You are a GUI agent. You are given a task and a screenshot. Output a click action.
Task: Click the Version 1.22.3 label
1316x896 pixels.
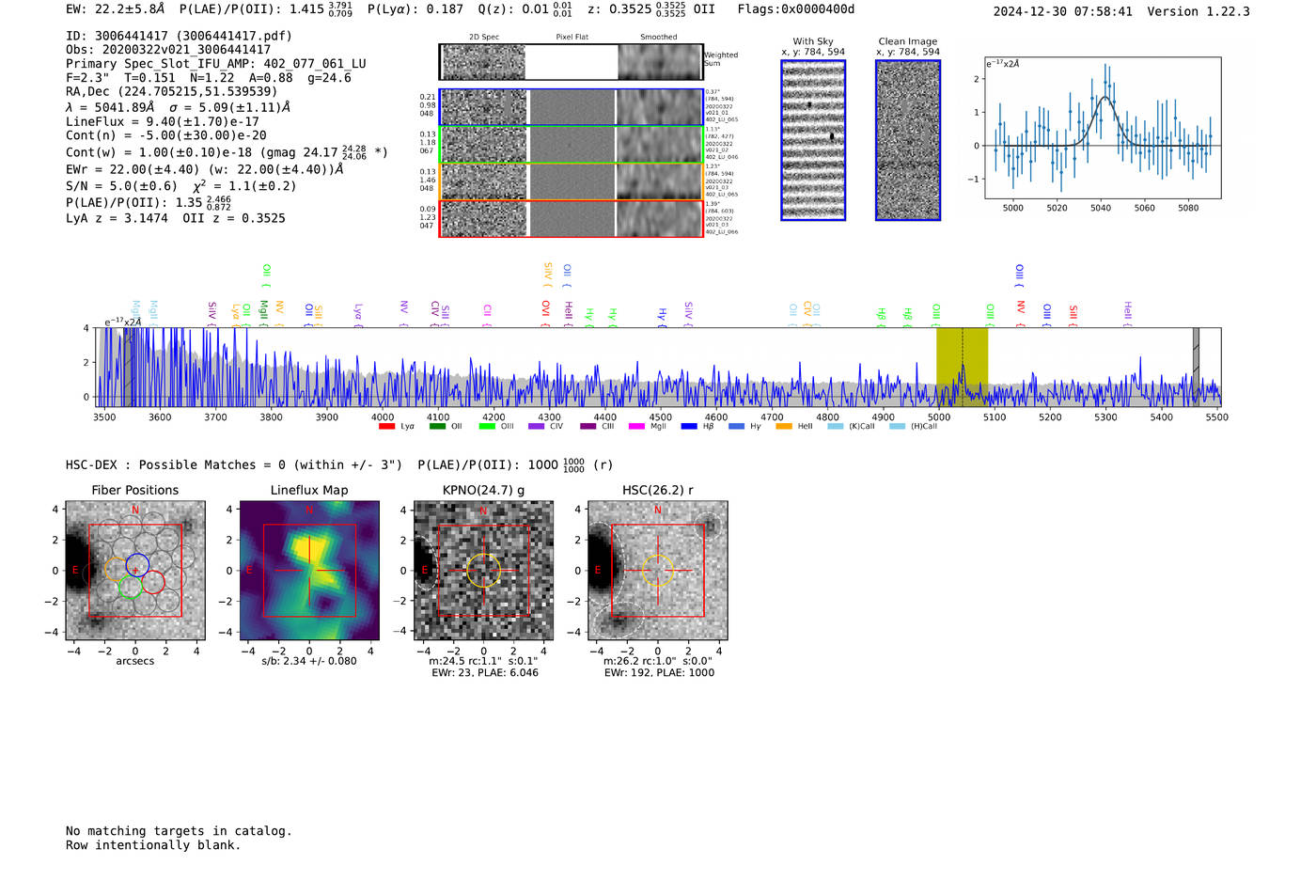click(1198, 11)
